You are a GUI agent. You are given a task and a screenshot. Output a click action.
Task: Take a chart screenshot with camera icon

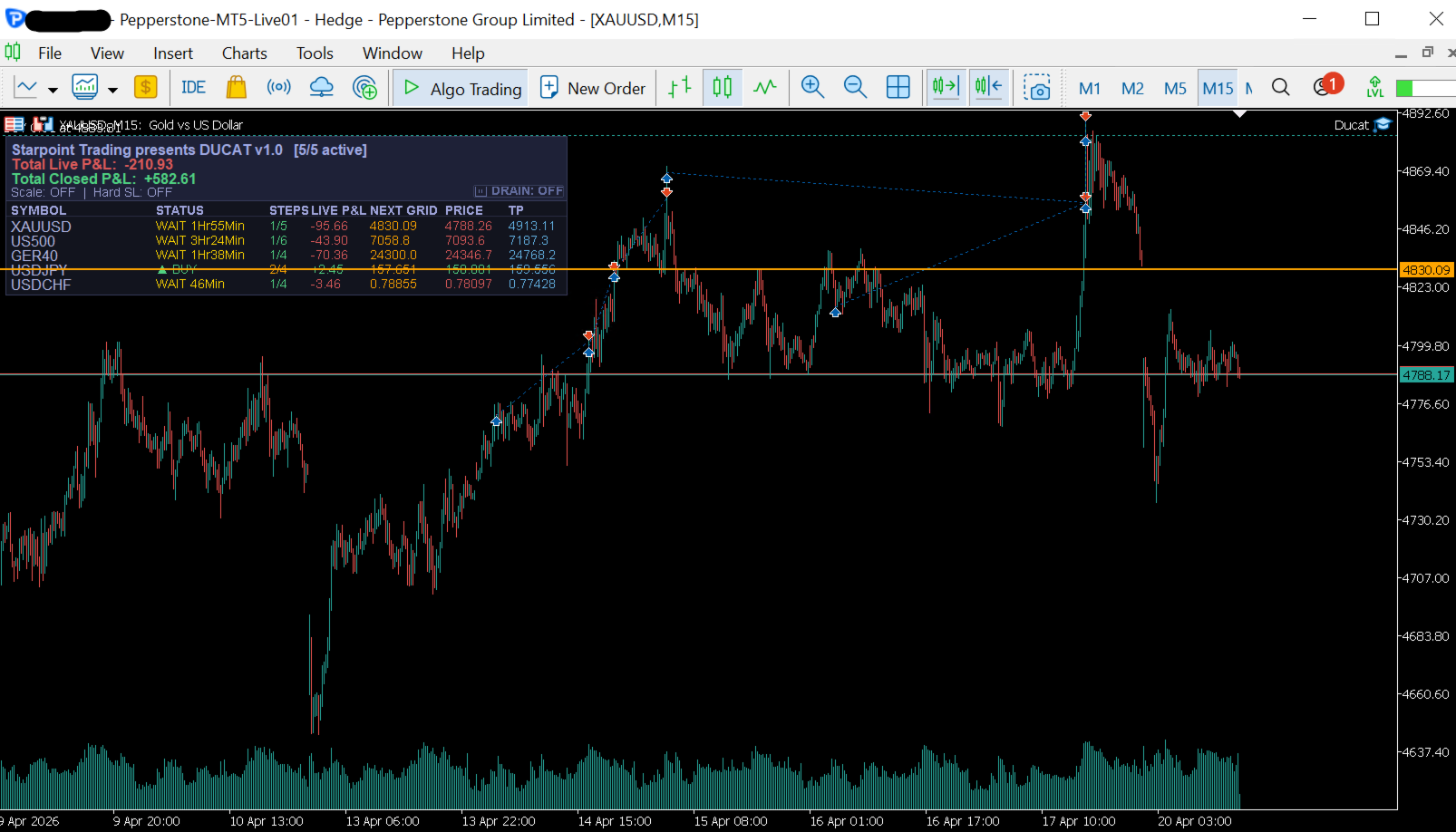pyautogui.click(x=1036, y=87)
